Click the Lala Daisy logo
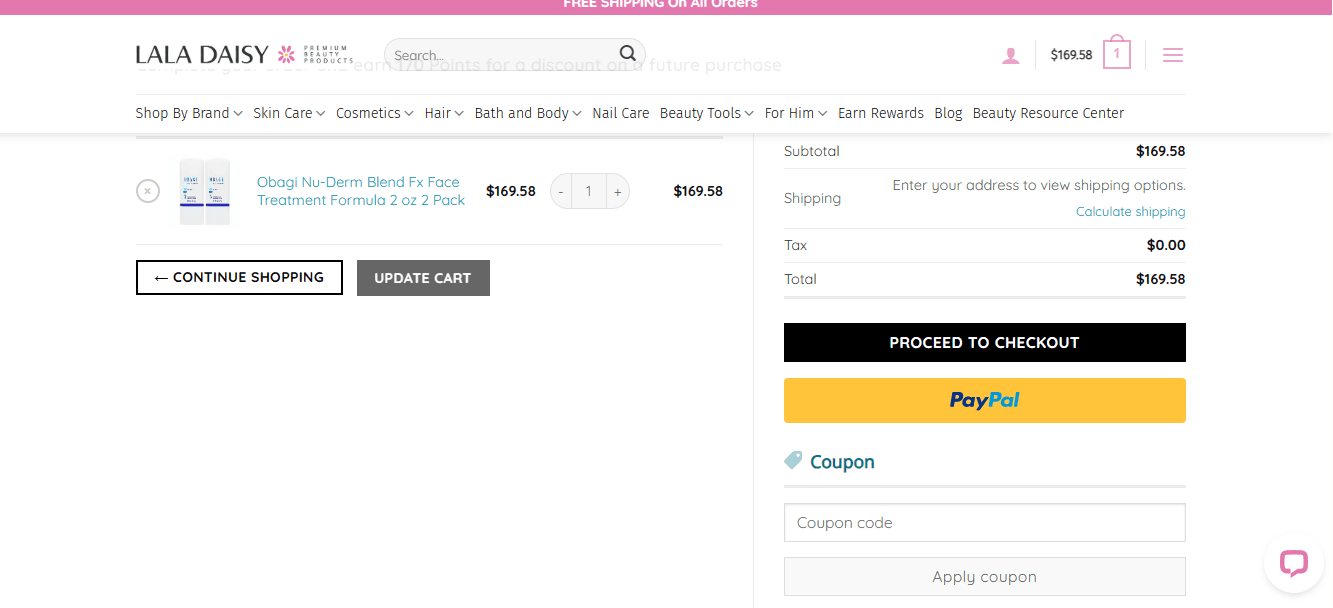Image resolution: width=1333 pixels, height=608 pixels. point(245,54)
